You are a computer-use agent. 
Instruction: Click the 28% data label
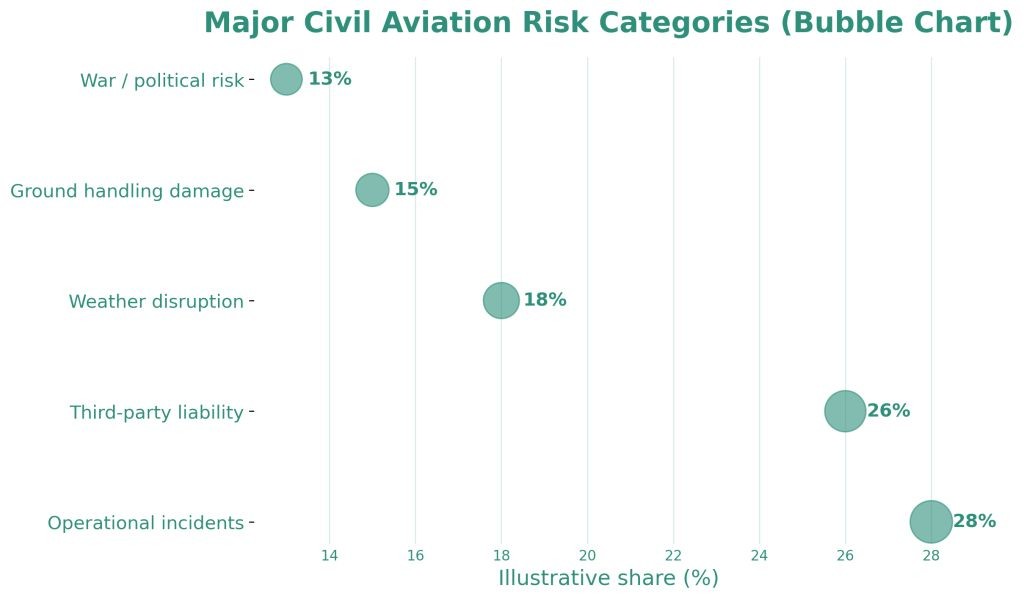pyautogui.click(x=974, y=521)
